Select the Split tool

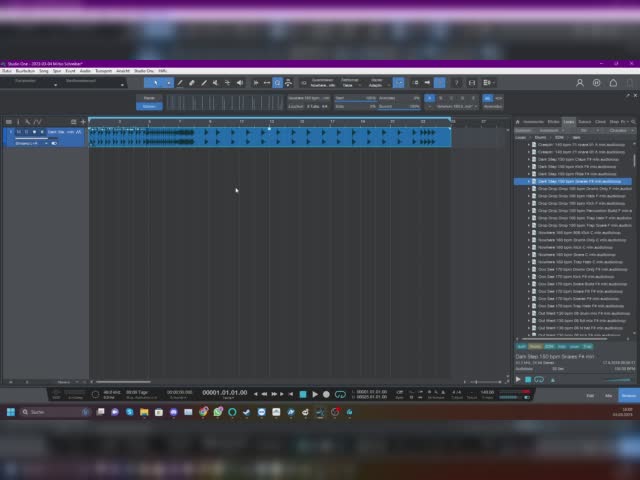pos(180,83)
